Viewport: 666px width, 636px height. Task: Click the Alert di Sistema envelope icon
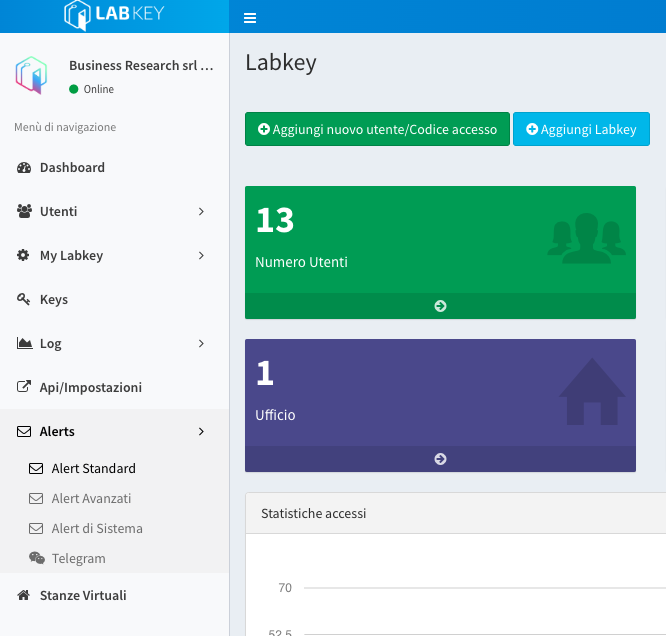coord(36,528)
